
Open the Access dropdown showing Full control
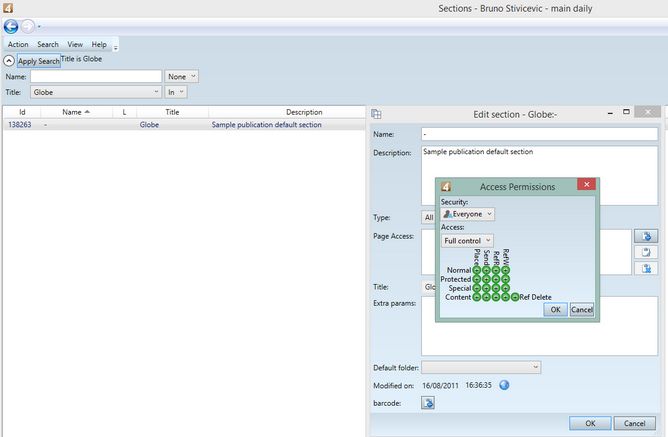coord(467,241)
